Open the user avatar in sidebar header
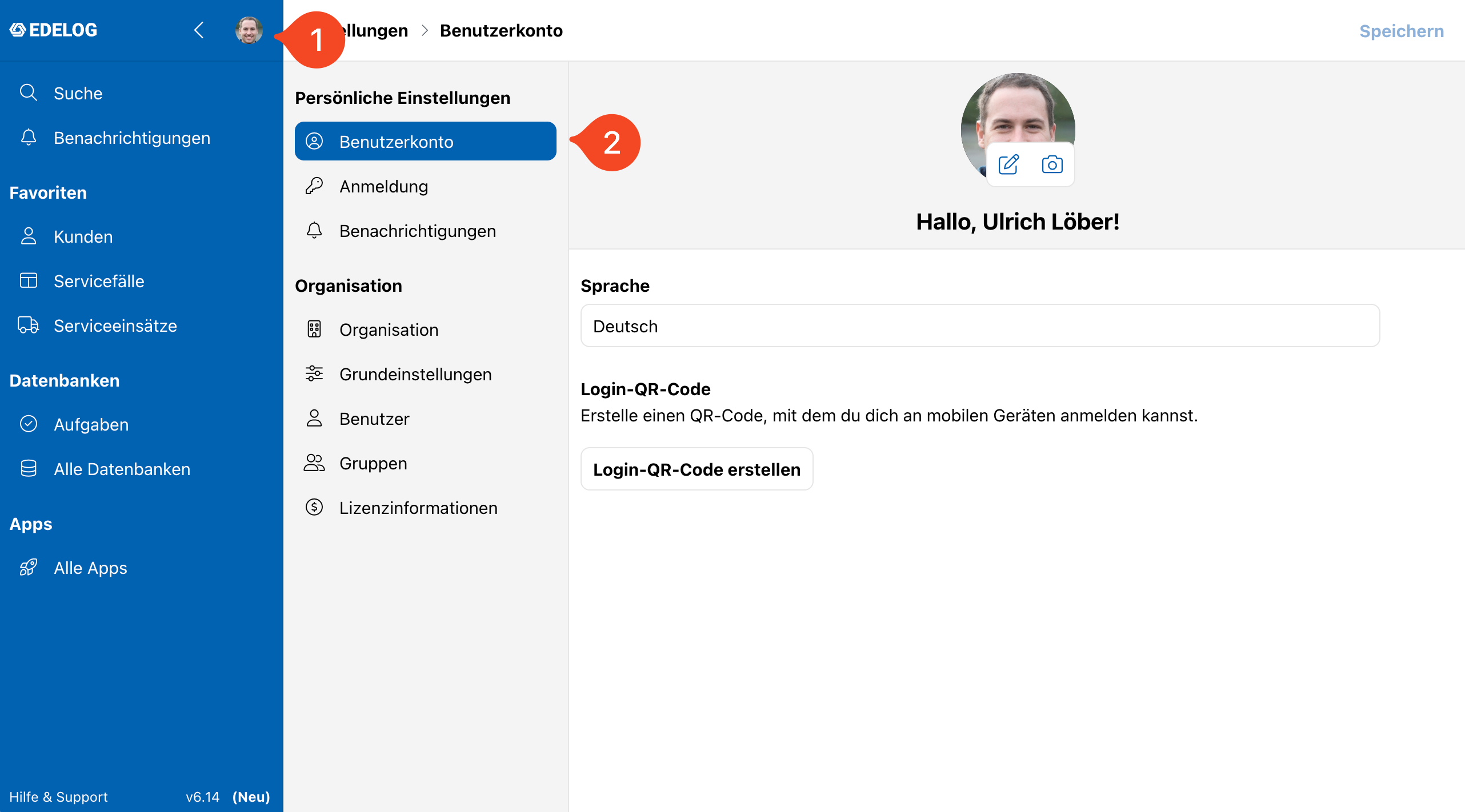Screen dimensions: 1465x812 click(x=249, y=30)
